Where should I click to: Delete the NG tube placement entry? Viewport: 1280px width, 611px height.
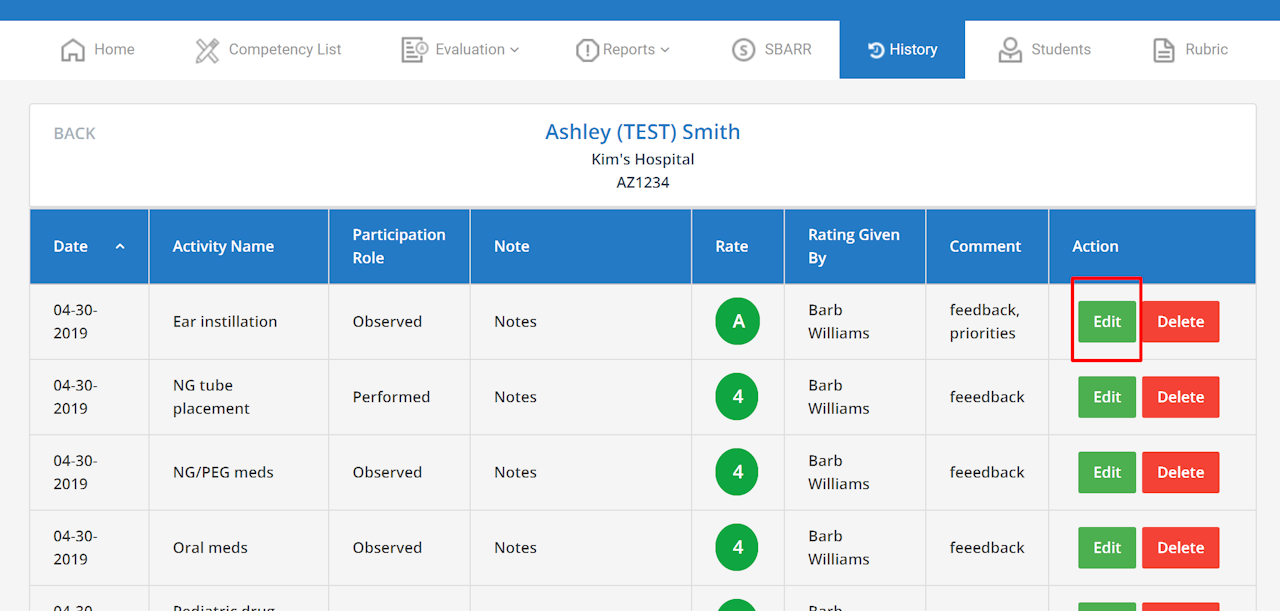pos(1180,397)
